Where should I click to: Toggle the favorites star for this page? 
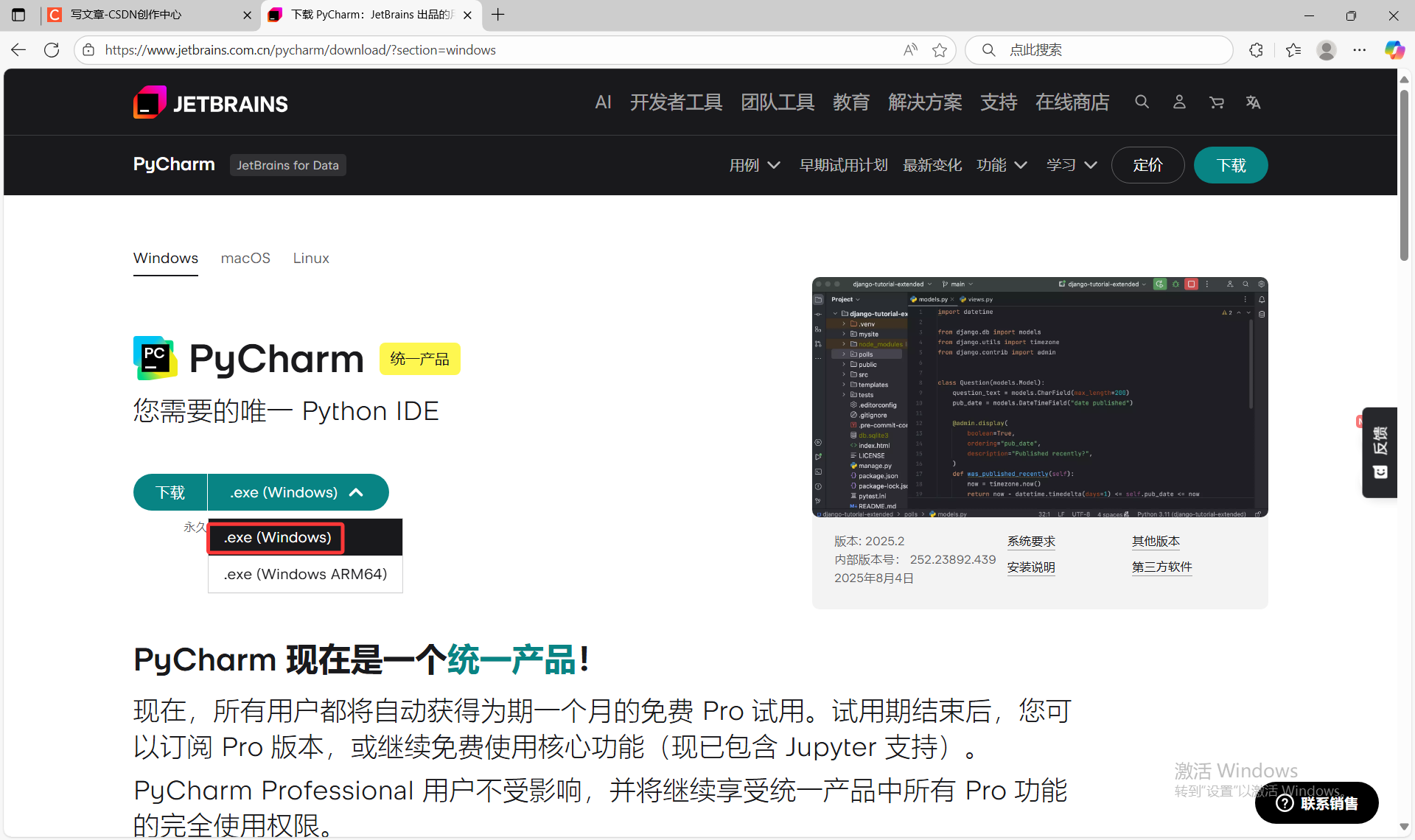[939, 49]
